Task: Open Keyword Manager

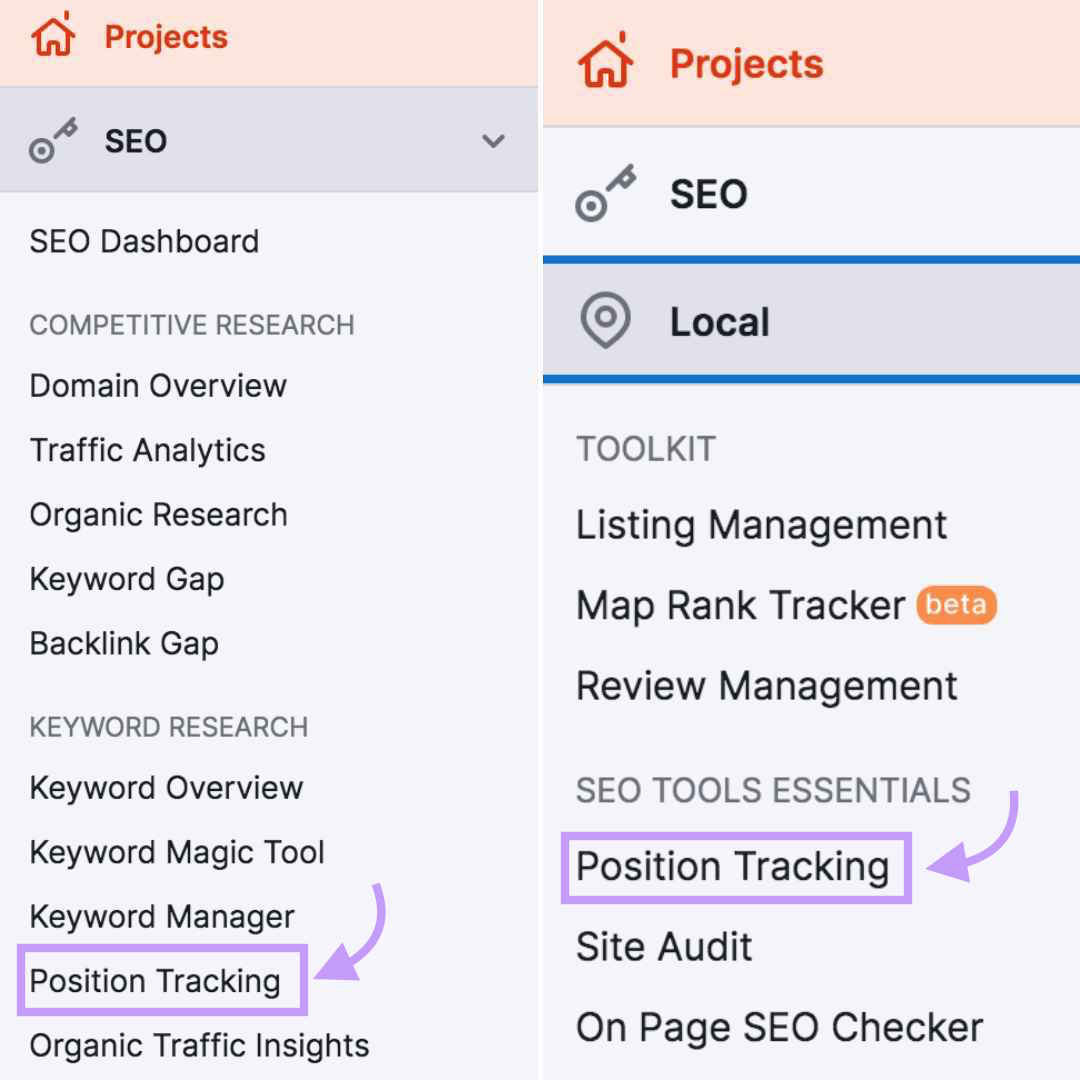Action: tap(162, 916)
